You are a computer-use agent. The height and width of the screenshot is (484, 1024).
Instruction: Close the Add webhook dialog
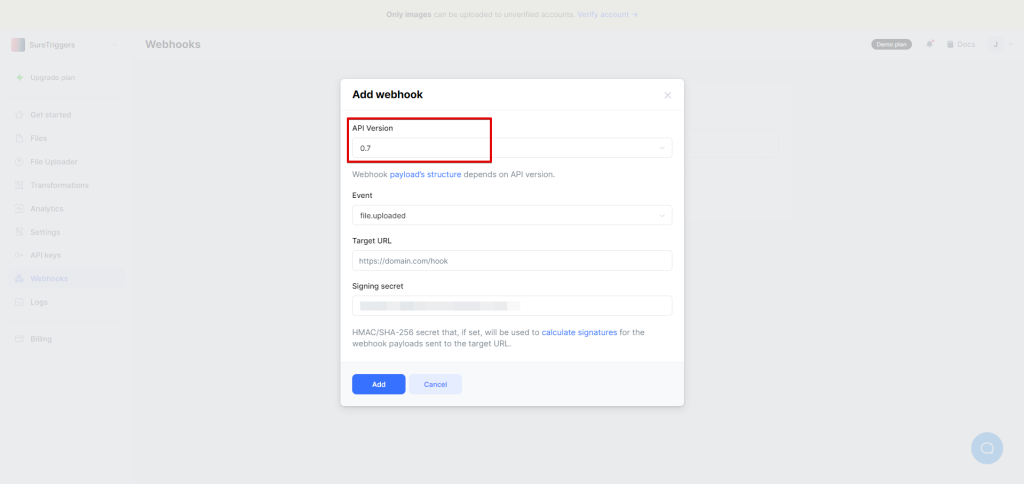[667, 95]
